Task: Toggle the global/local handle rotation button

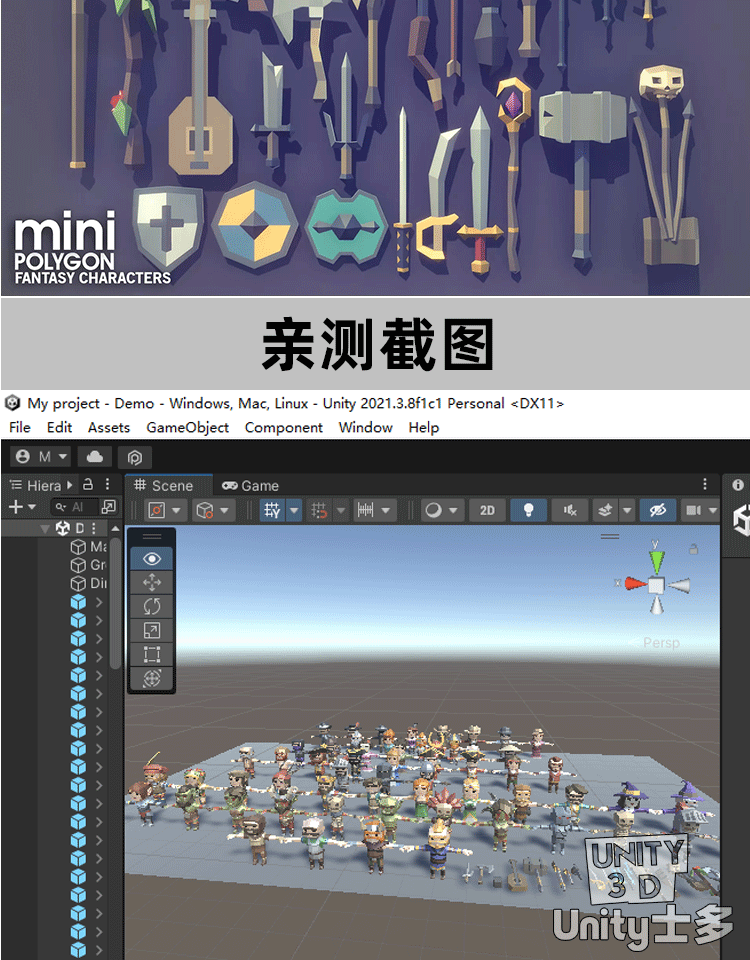Action: point(204,510)
